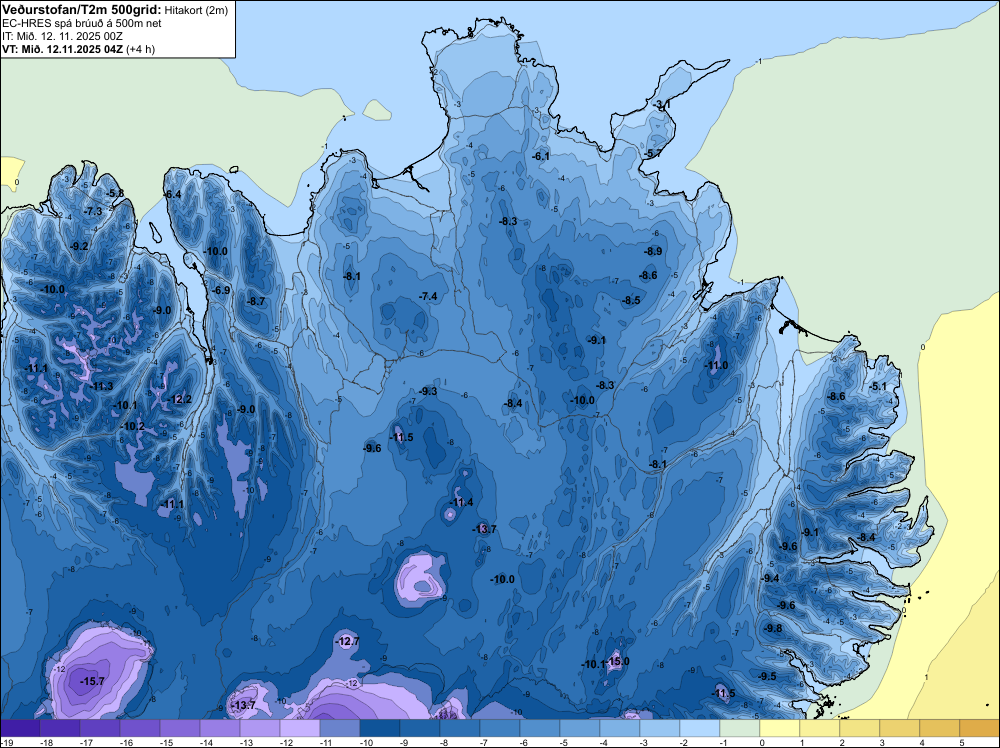Click the -10.2 temperature label
This screenshot has width=1000, height=748.
pos(132,427)
